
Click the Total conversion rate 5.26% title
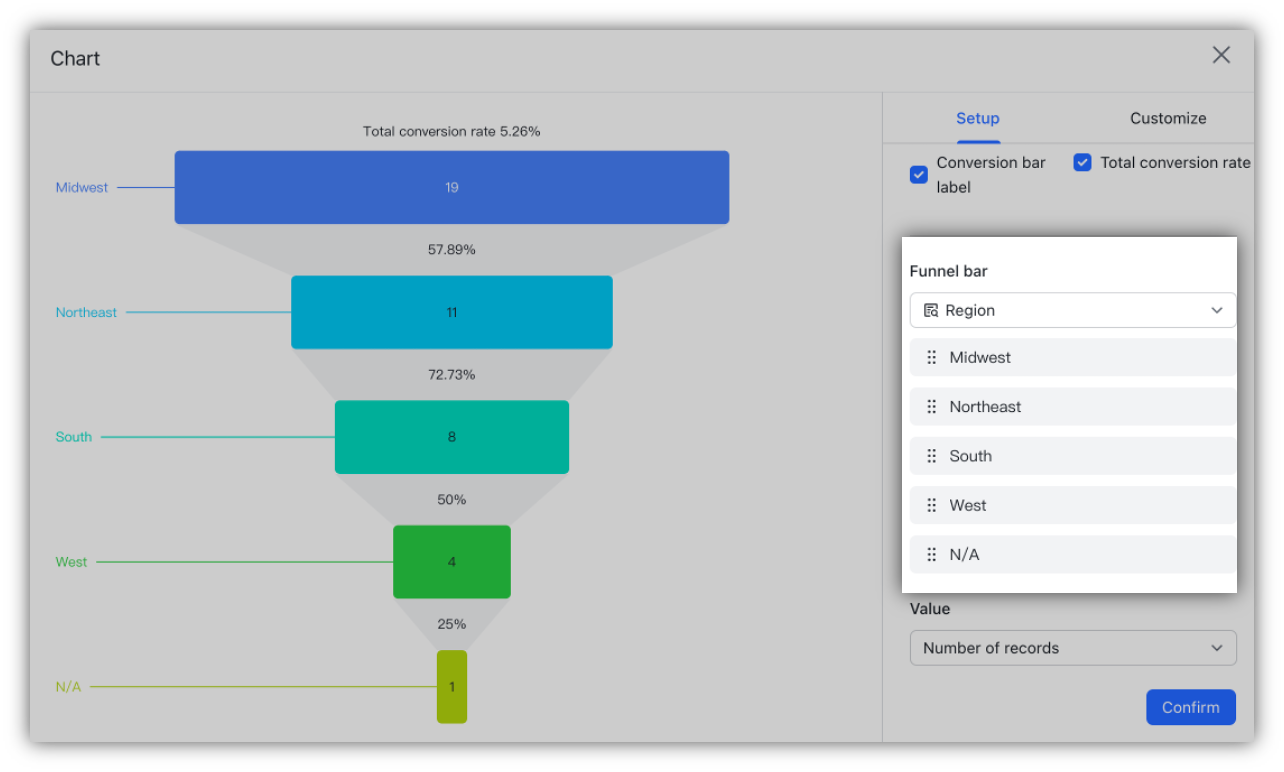(x=451, y=131)
